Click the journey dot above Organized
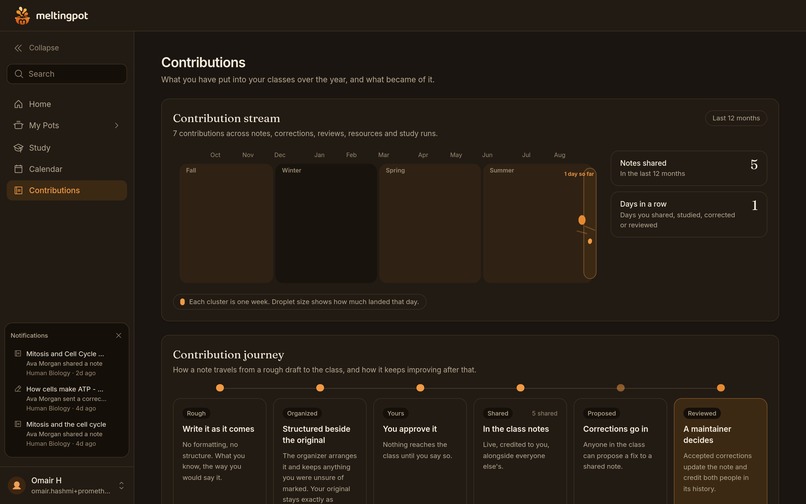 pyautogui.click(x=320, y=388)
